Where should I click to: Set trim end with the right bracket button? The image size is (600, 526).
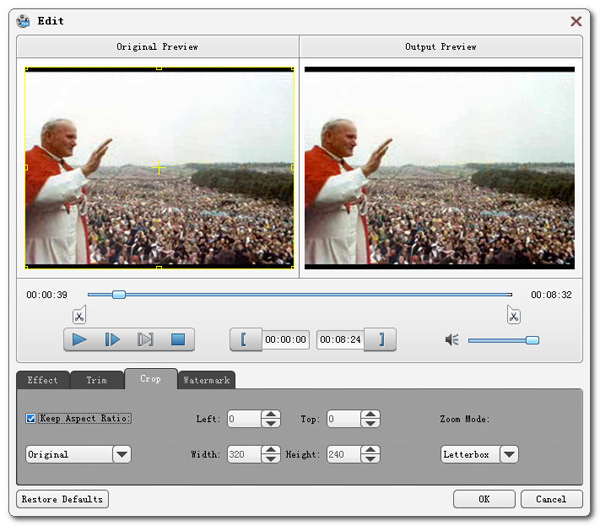pyautogui.click(x=380, y=339)
